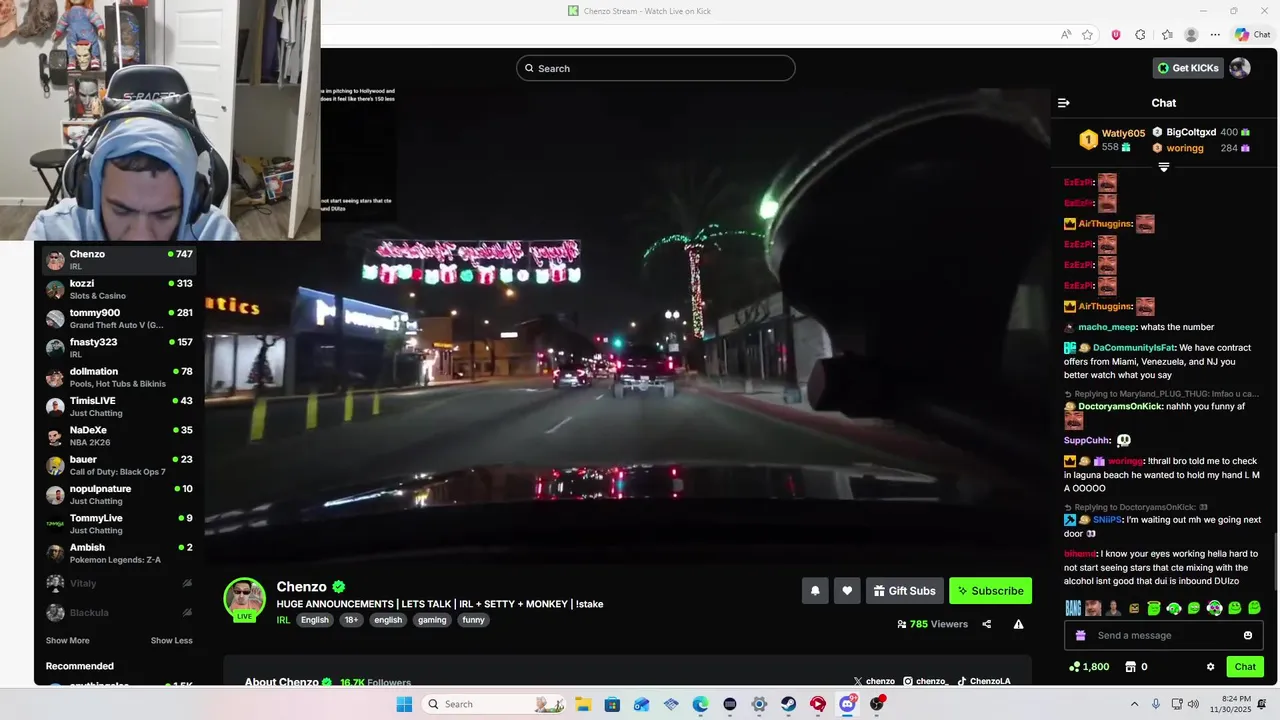The height and width of the screenshot is (720, 1280).
Task: Check the 1,800 channel points balance
Action: tap(1089, 667)
